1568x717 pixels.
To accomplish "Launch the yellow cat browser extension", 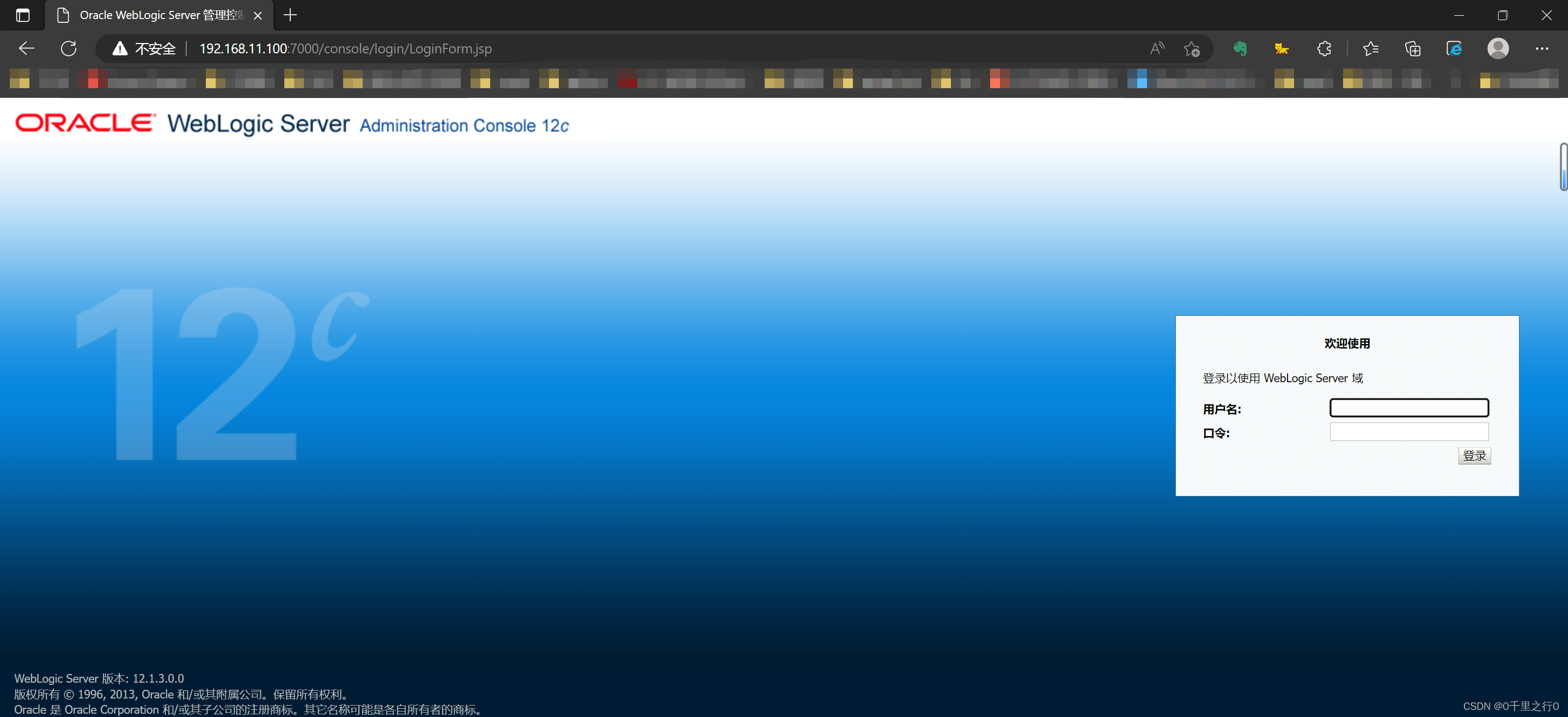I will tap(1280, 48).
